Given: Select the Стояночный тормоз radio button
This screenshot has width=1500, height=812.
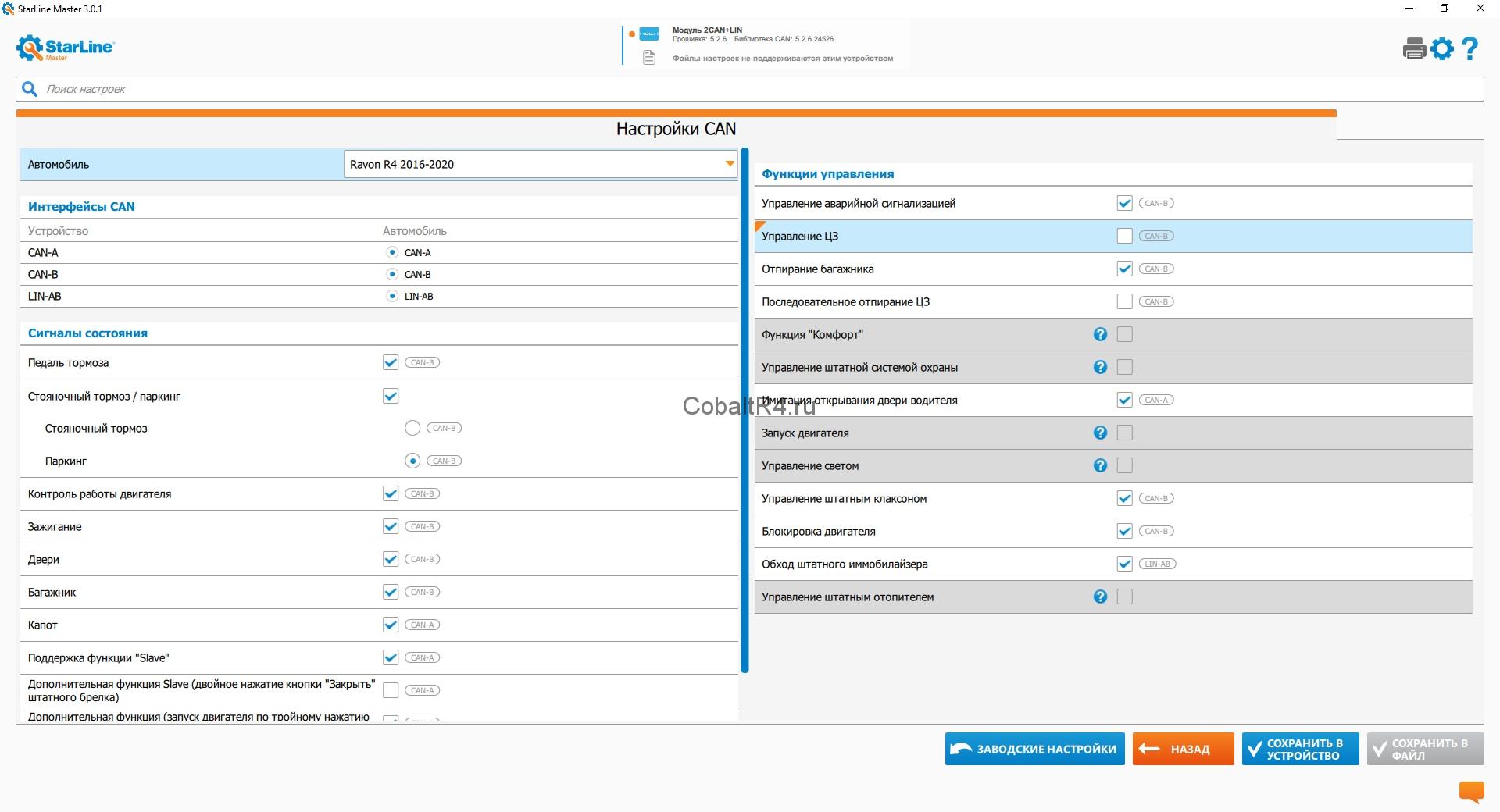Looking at the screenshot, I should [x=412, y=428].
